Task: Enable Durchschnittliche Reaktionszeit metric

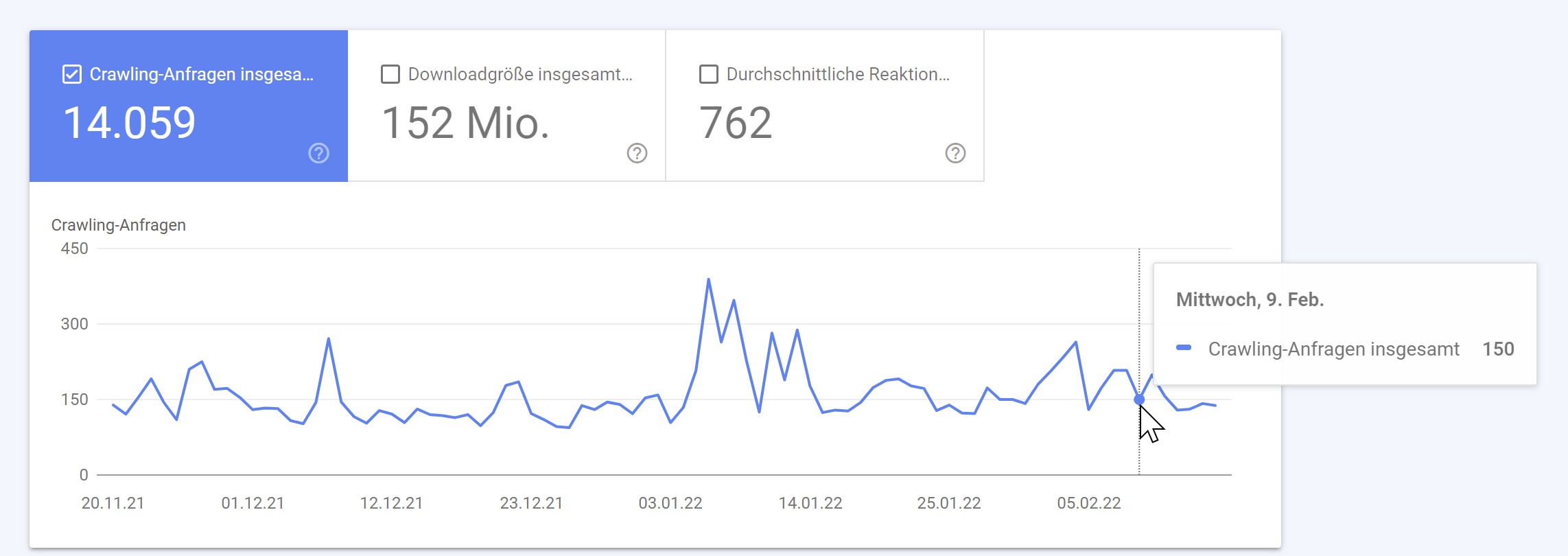Action: coord(707,73)
